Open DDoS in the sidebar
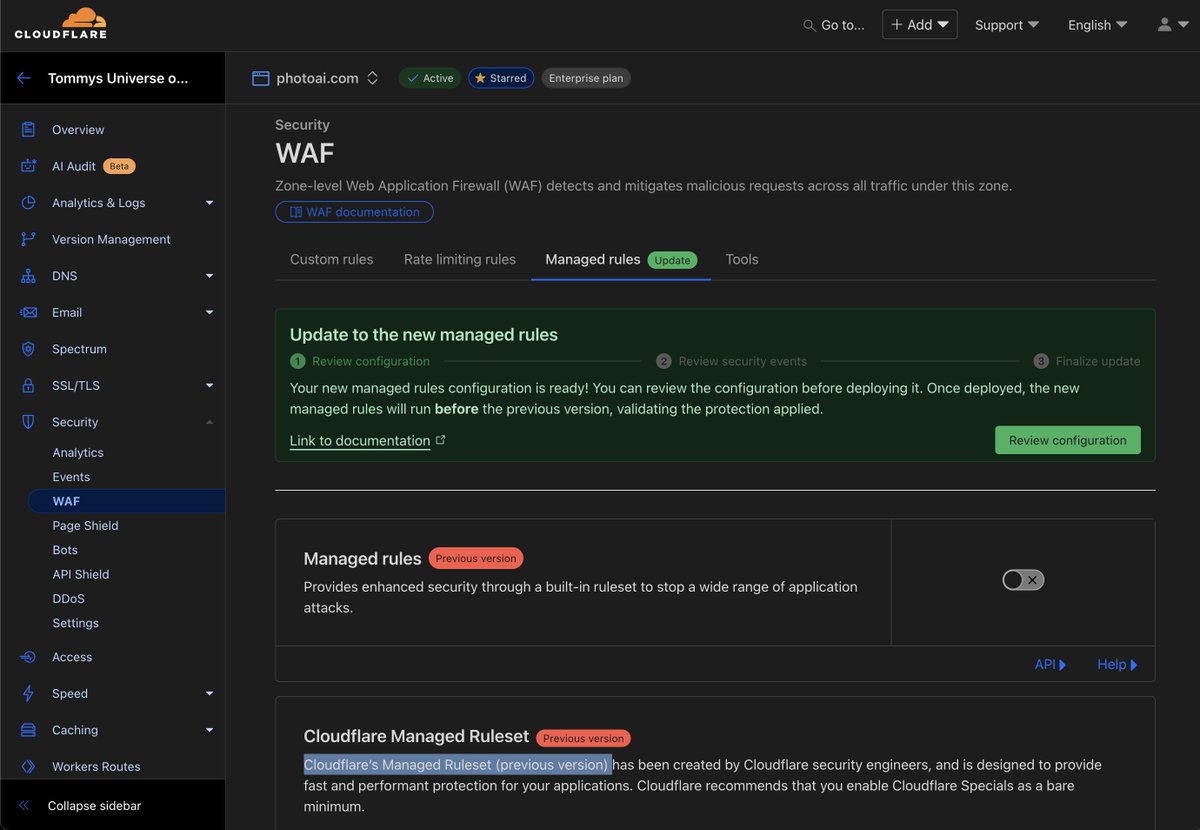The height and width of the screenshot is (830, 1200). [x=68, y=599]
